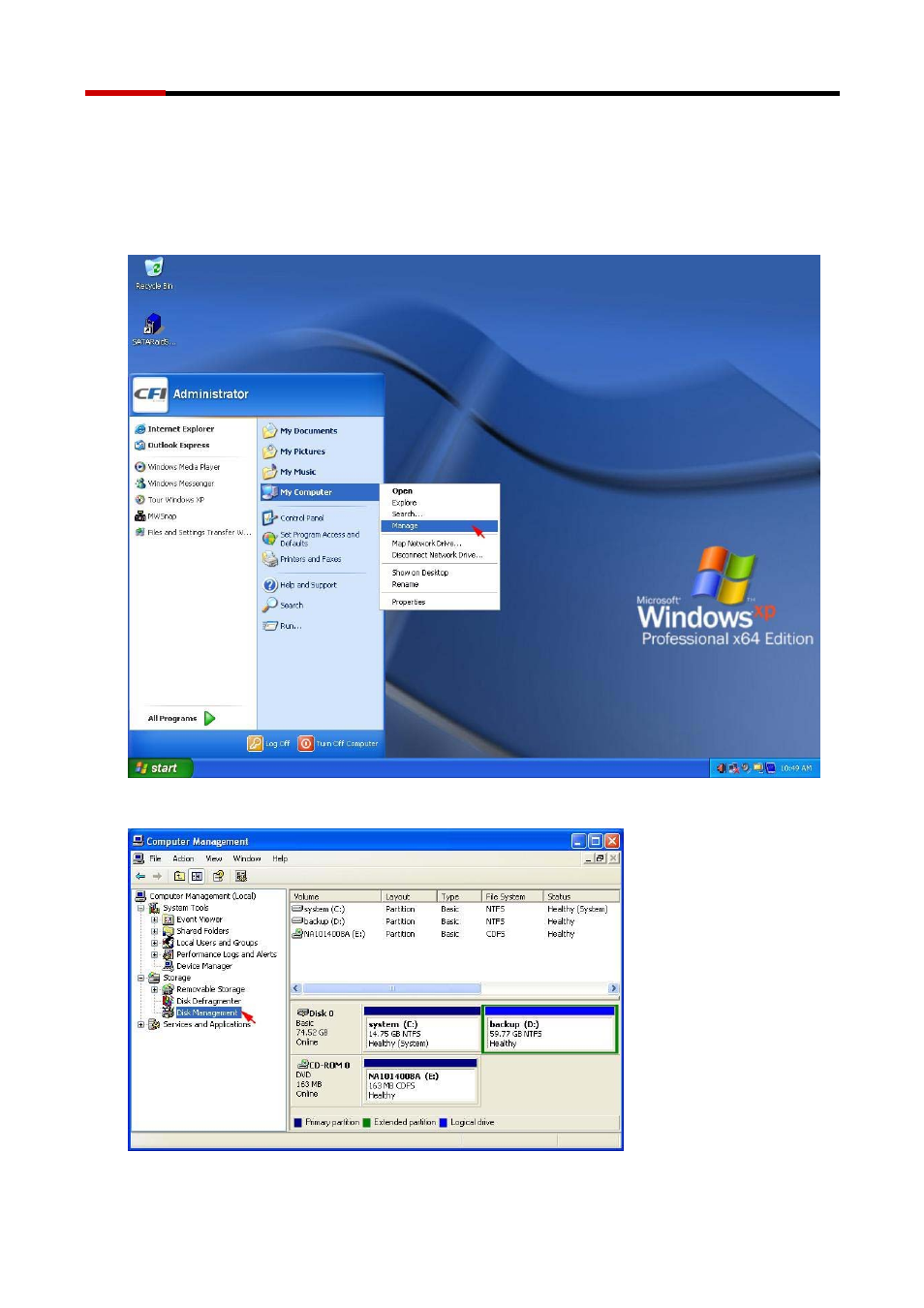Expand the Event Viewer node
Screen dimensions: 924x1308
154,919
